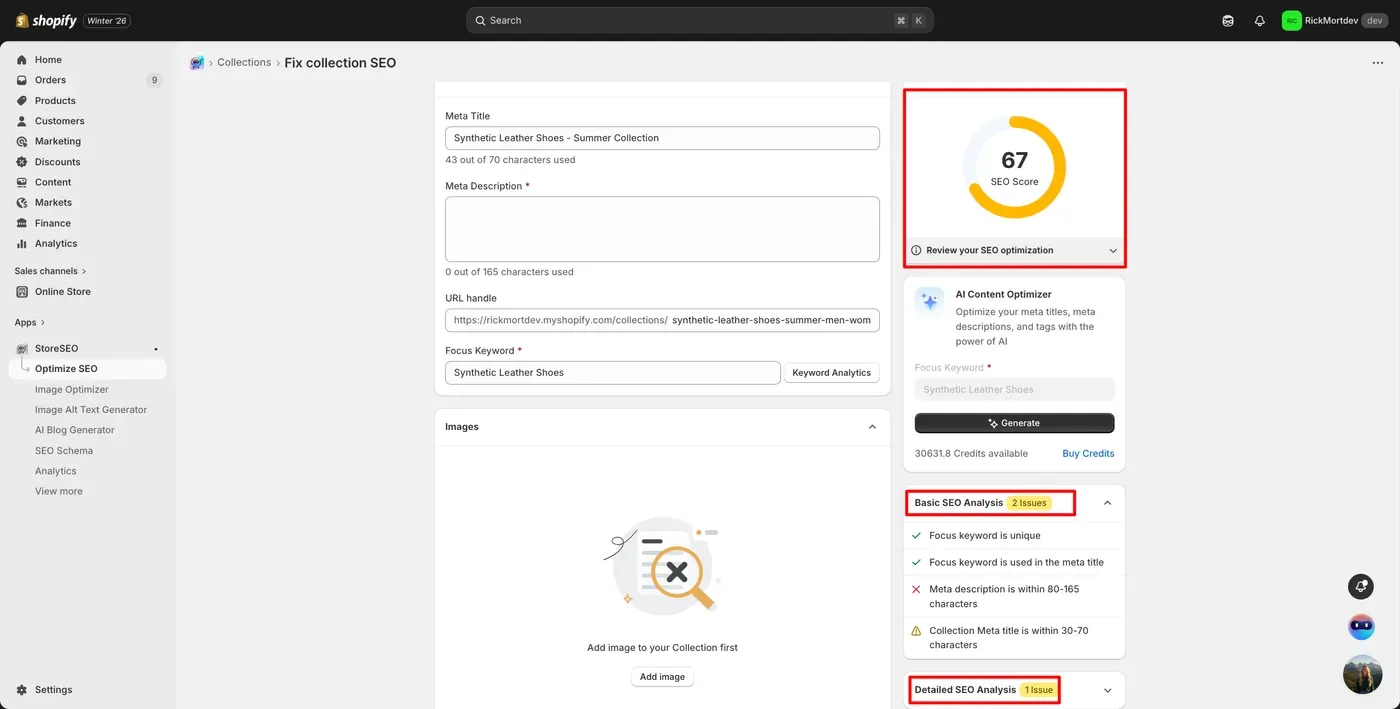
Task: Click the StoreSEO app icon in sidebar
Action: tap(22, 349)
